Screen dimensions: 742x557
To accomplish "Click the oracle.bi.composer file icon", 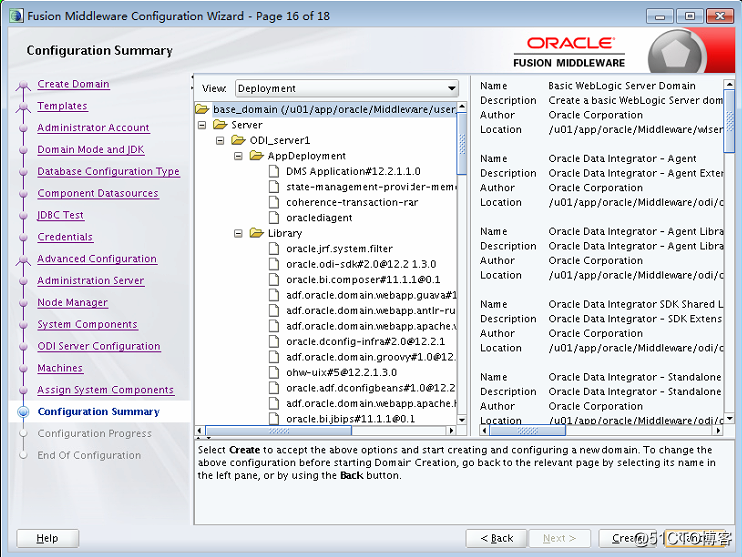I will (x=274, y=280).
